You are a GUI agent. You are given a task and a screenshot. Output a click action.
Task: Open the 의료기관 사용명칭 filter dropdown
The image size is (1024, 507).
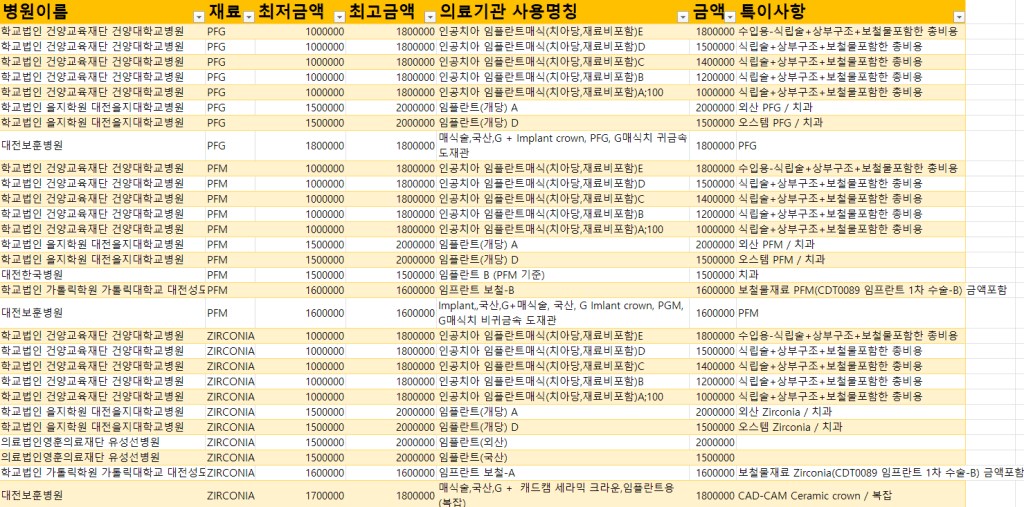tap(684, 18)
